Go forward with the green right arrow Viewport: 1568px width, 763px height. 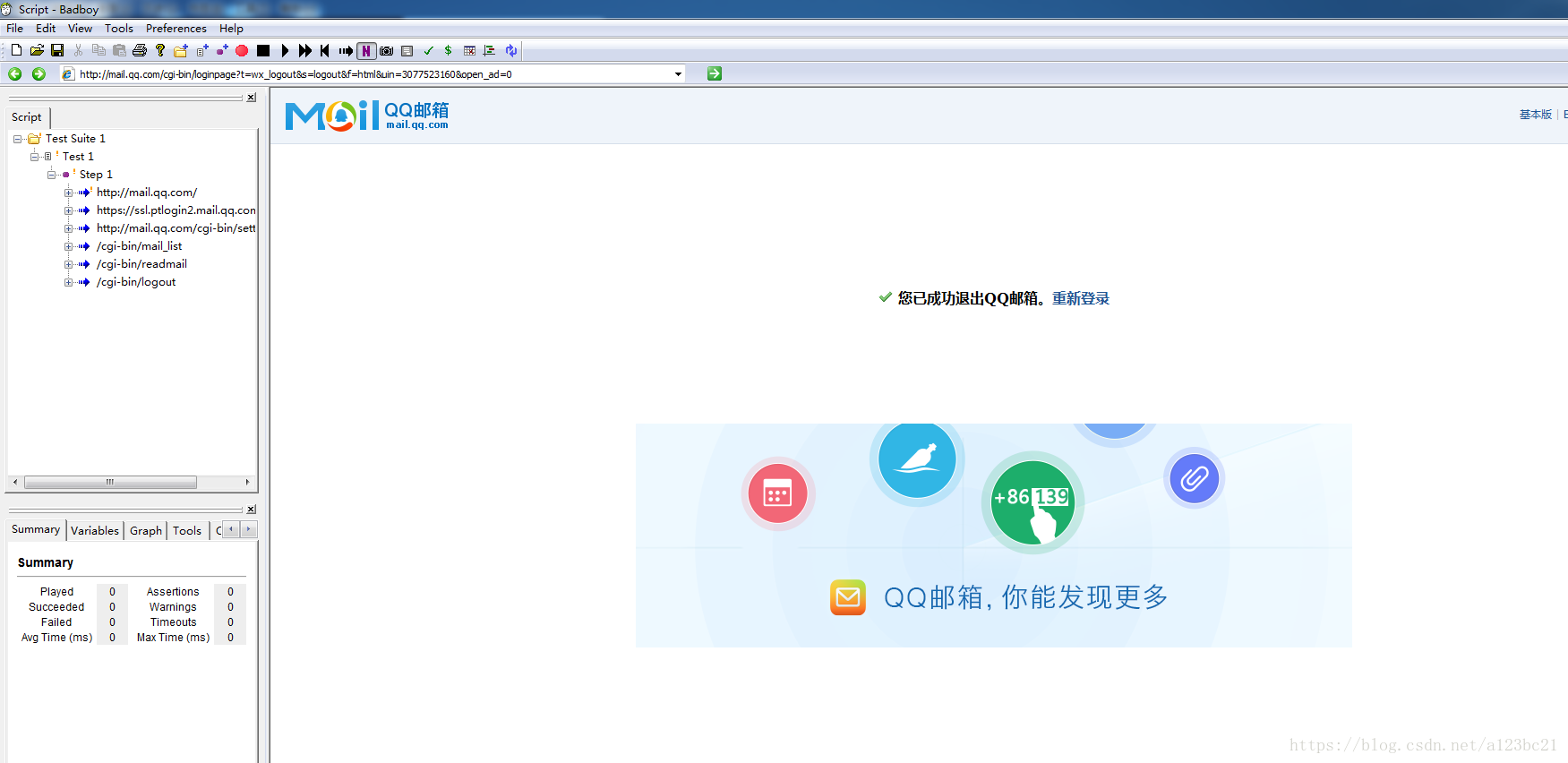pyautogui.click(x=39, y=73)
